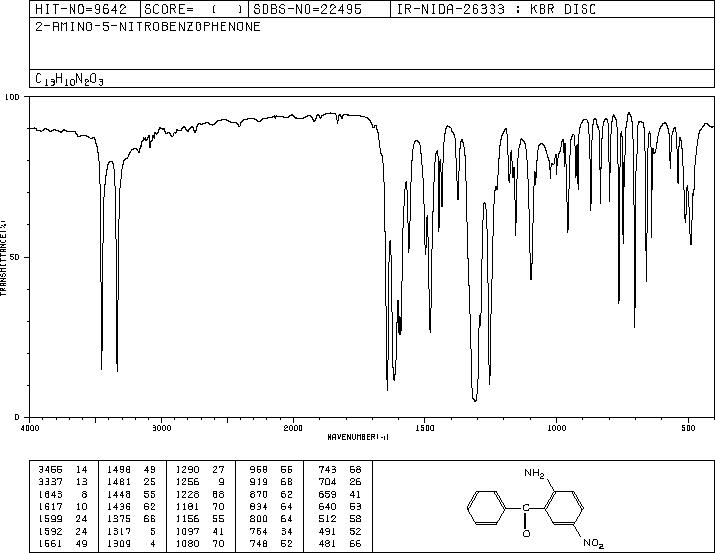This screenshot has width=715, height=553.
Task: Click the 1156 peak table entry
Action: point(200,519)
